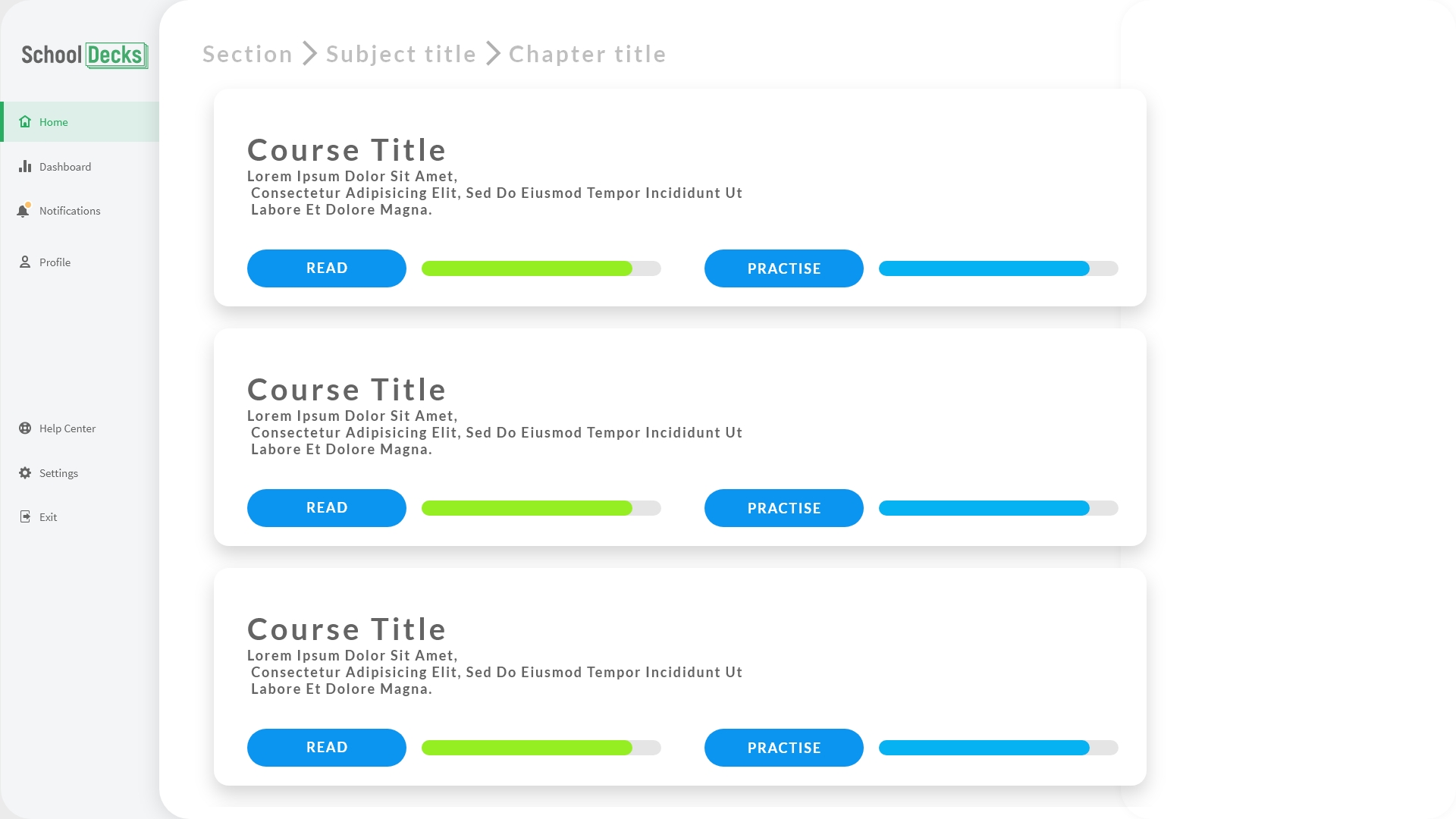
Task: Click the Help Center lifebuoy icon
Action: 25,428
